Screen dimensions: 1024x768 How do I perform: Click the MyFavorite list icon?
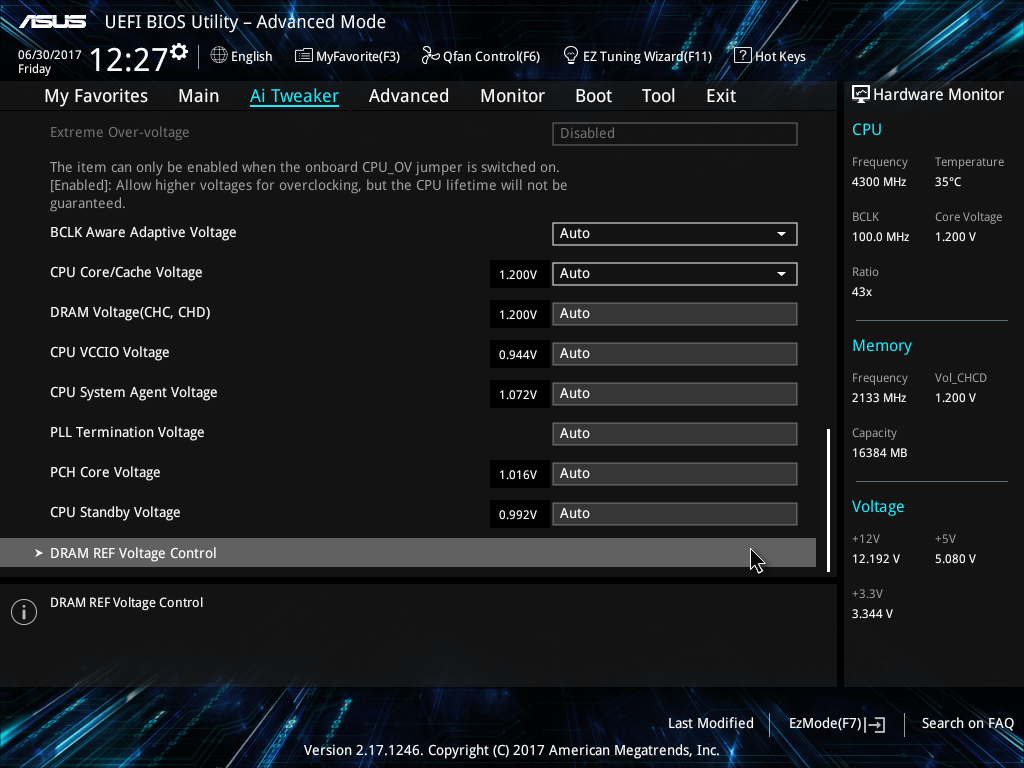coord(304,56)
